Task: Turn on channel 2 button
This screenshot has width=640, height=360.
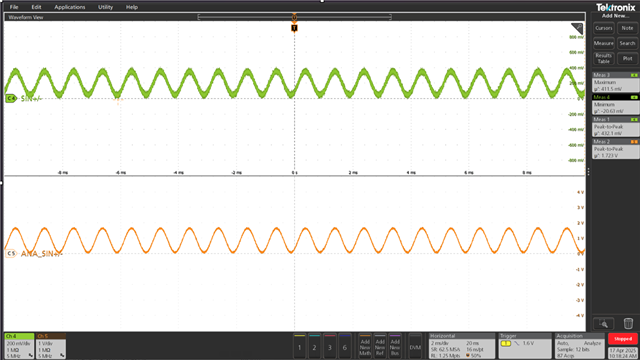Action: 314,347
